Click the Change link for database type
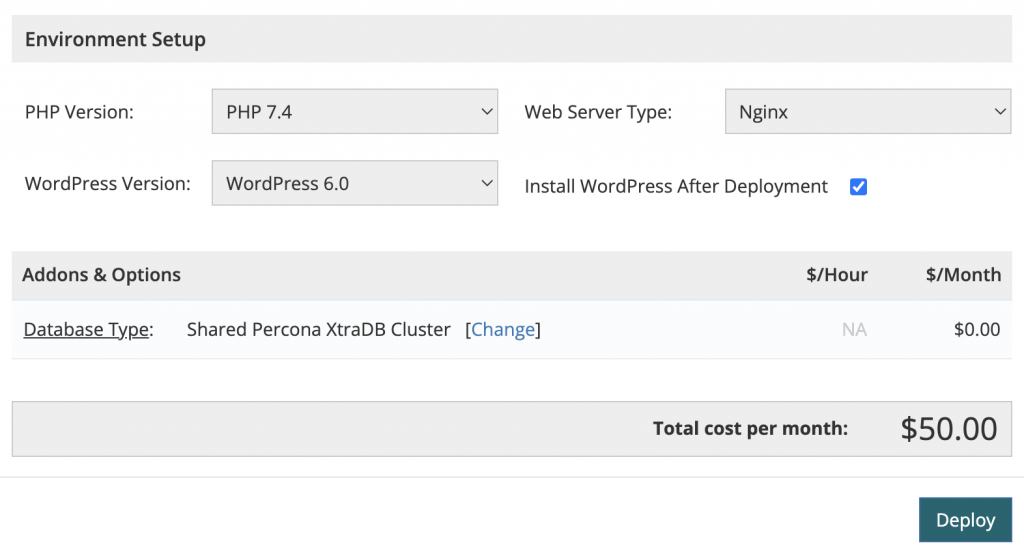This screenshot has width=1024, height=552. 503,329
